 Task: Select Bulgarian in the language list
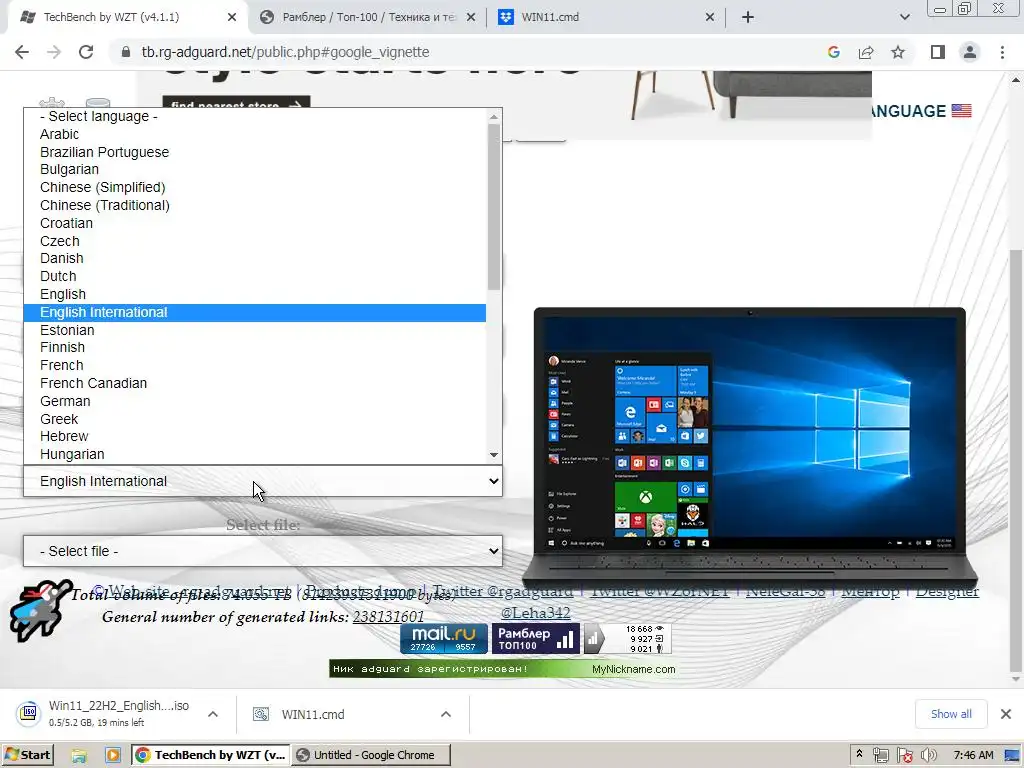(255, 170)
